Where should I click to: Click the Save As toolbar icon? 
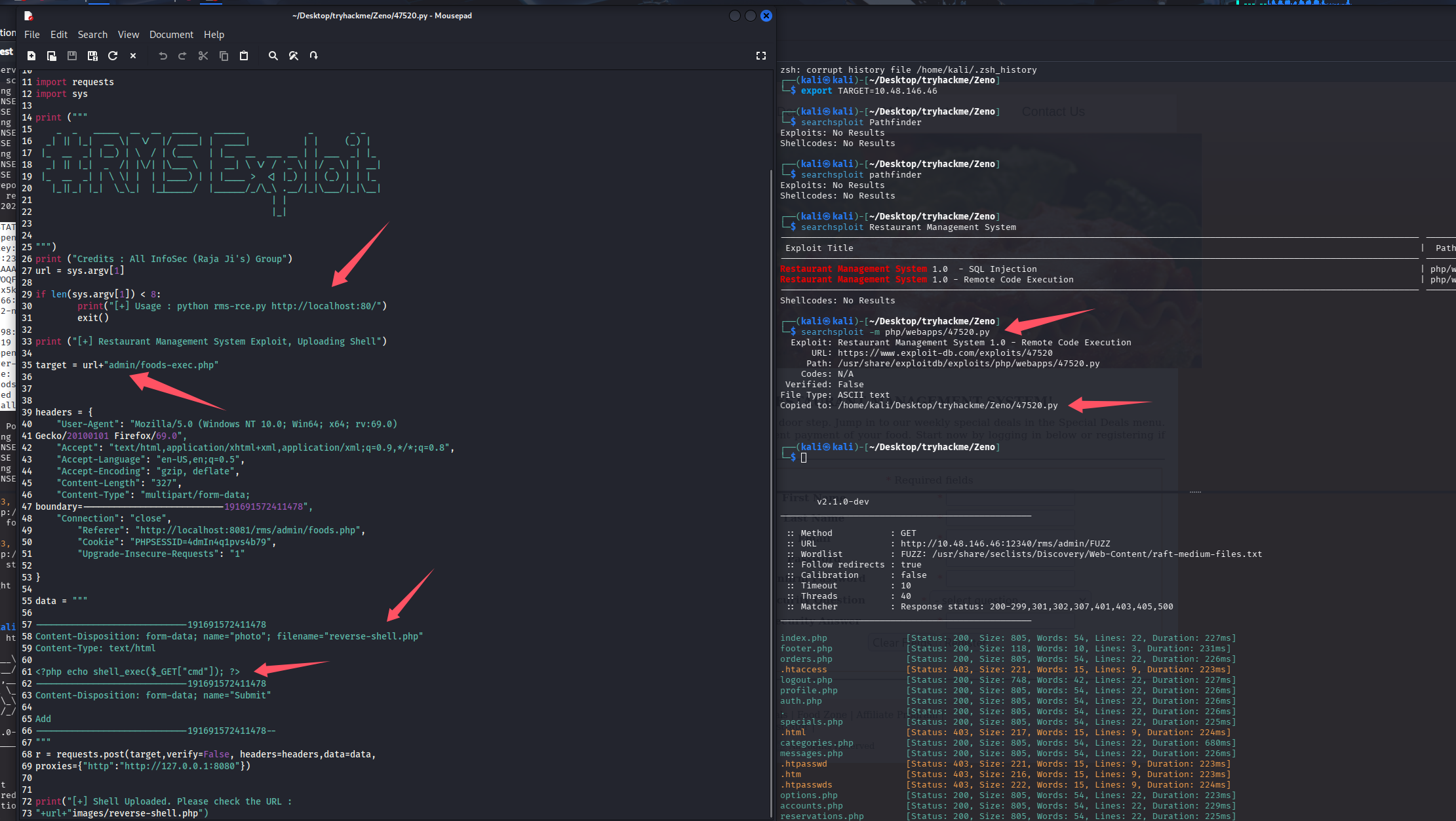[92, 56]
